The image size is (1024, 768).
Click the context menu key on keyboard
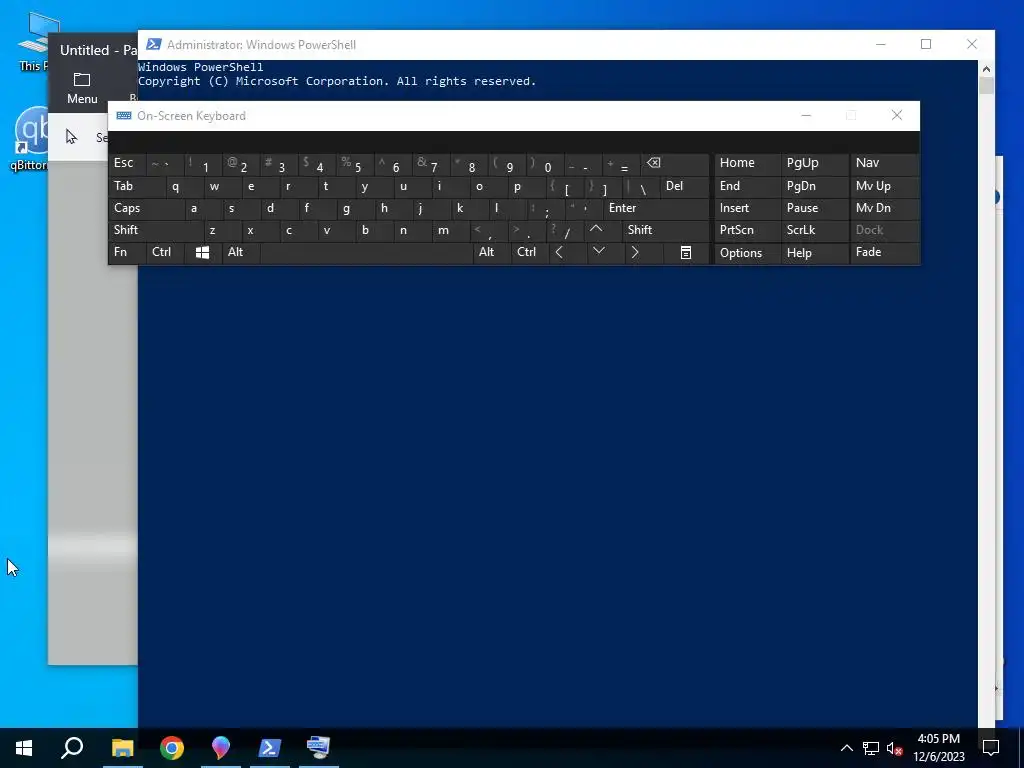pos(686,253)
